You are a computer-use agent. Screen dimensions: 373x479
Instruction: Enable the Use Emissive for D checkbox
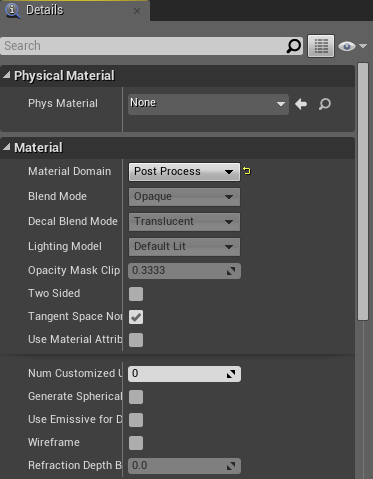pyautogui.click(x=136, y=420)
